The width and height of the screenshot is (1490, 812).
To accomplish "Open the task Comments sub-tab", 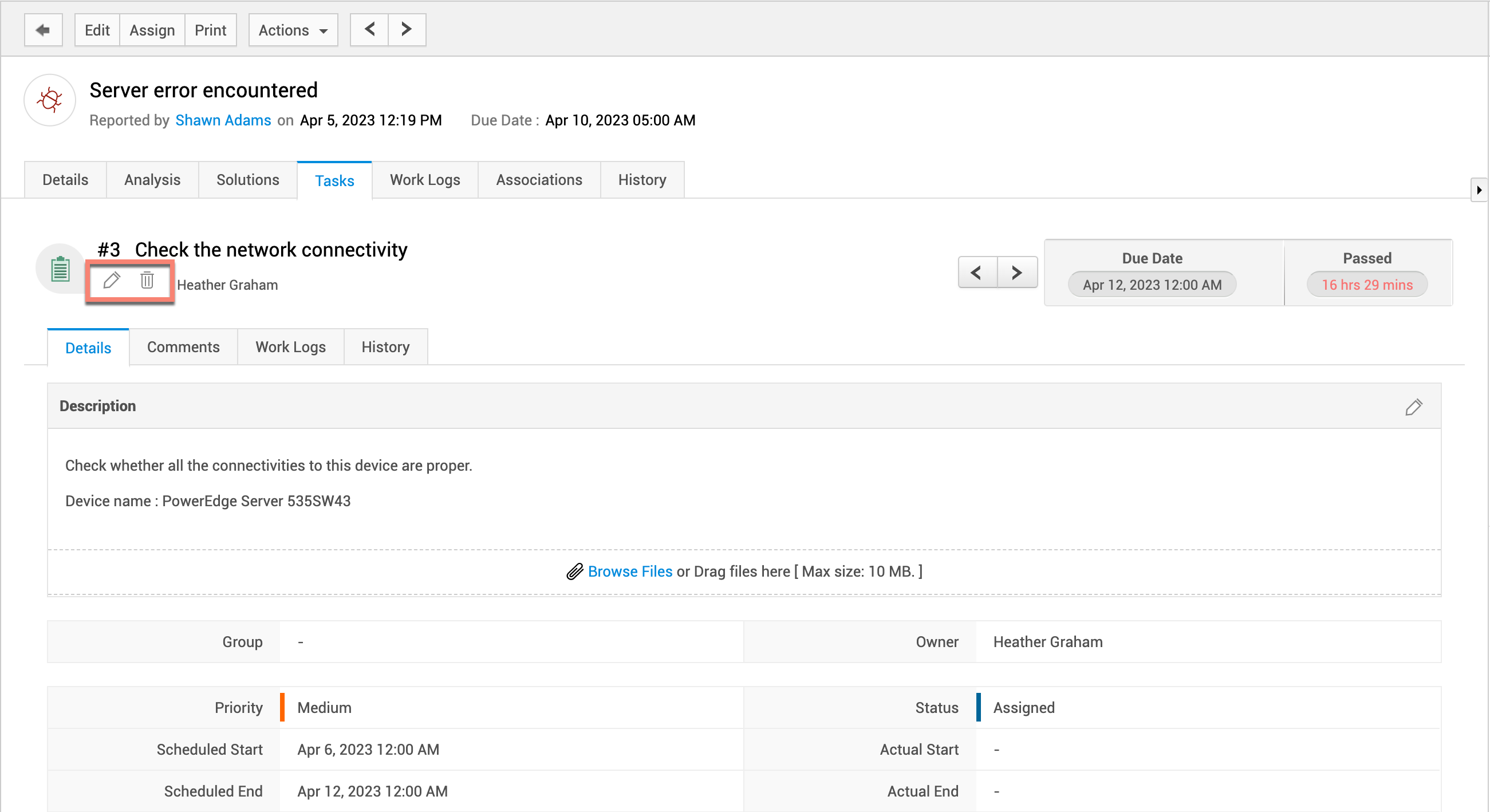I will [x=183, y=347].
